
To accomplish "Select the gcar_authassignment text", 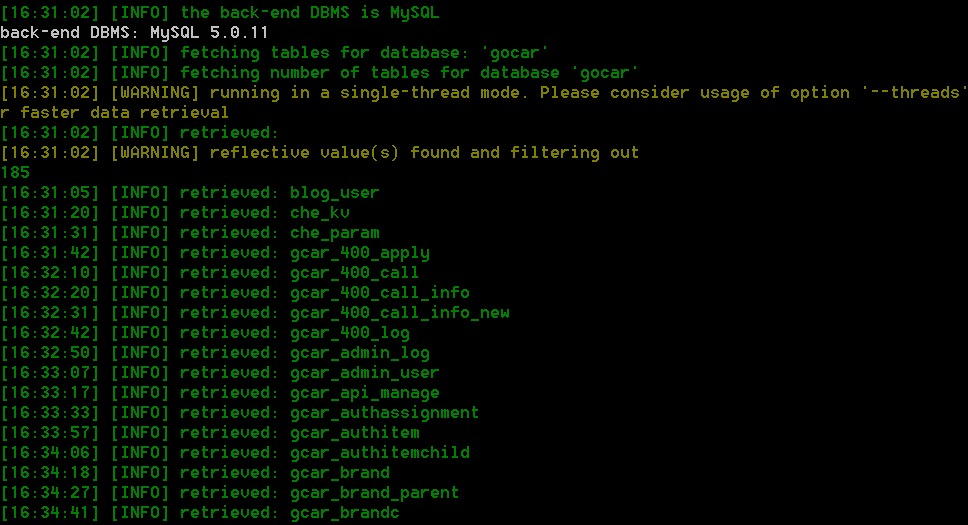I will point(384,413).
